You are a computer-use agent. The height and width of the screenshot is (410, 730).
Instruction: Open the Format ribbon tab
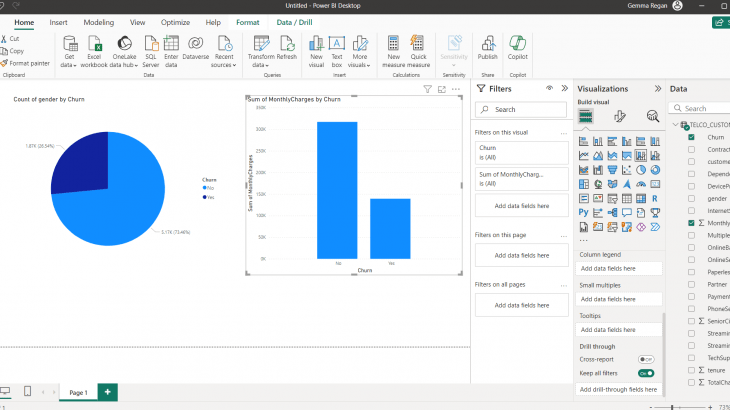(247, 22)
